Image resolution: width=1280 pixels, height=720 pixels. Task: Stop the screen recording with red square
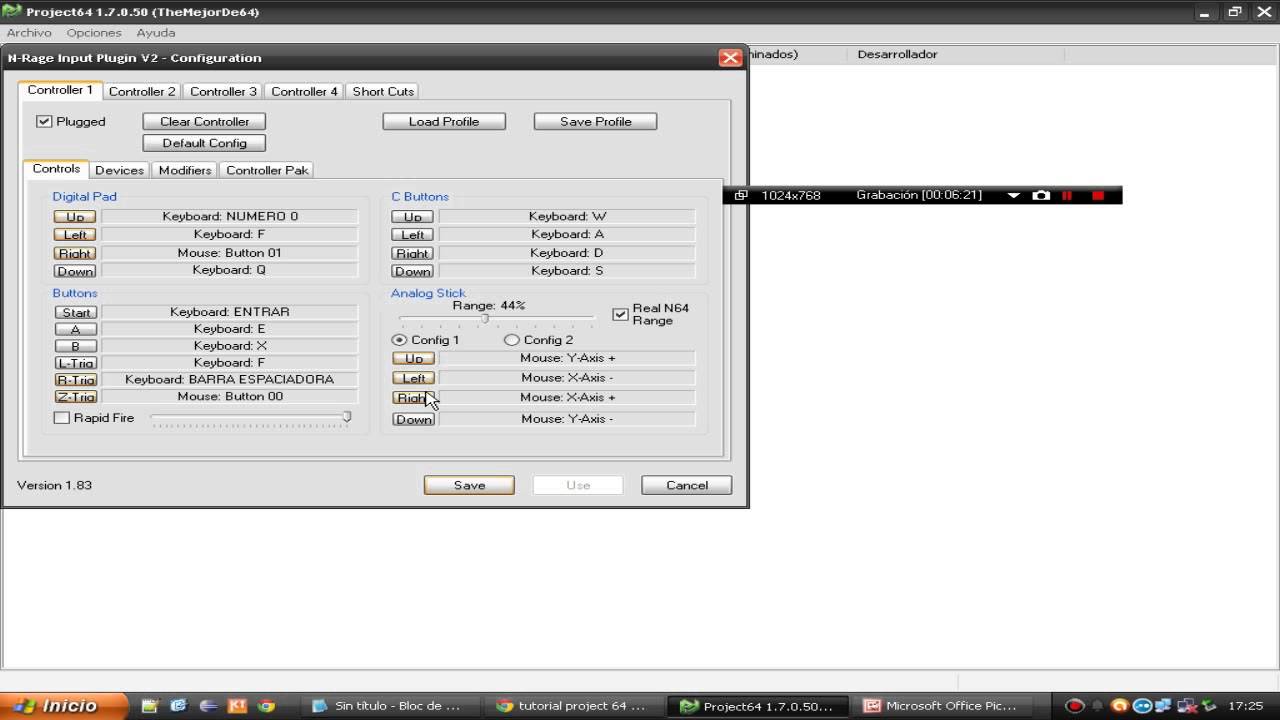click(1098, 195)
